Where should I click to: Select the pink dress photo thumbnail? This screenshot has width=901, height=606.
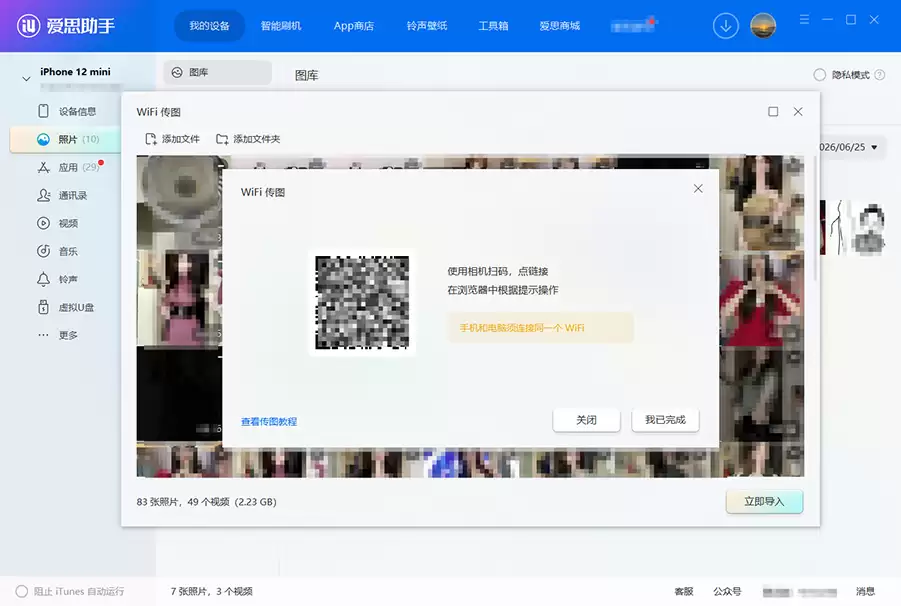coord(179,298)
